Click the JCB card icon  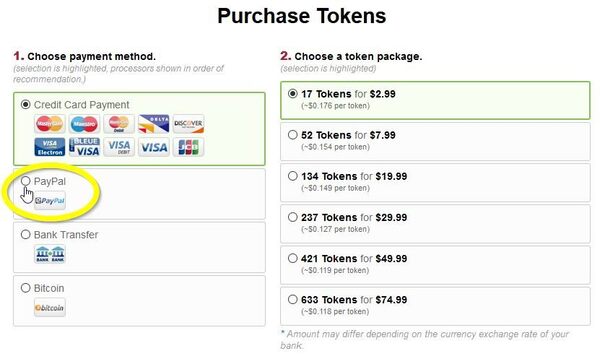click(188, 147)
